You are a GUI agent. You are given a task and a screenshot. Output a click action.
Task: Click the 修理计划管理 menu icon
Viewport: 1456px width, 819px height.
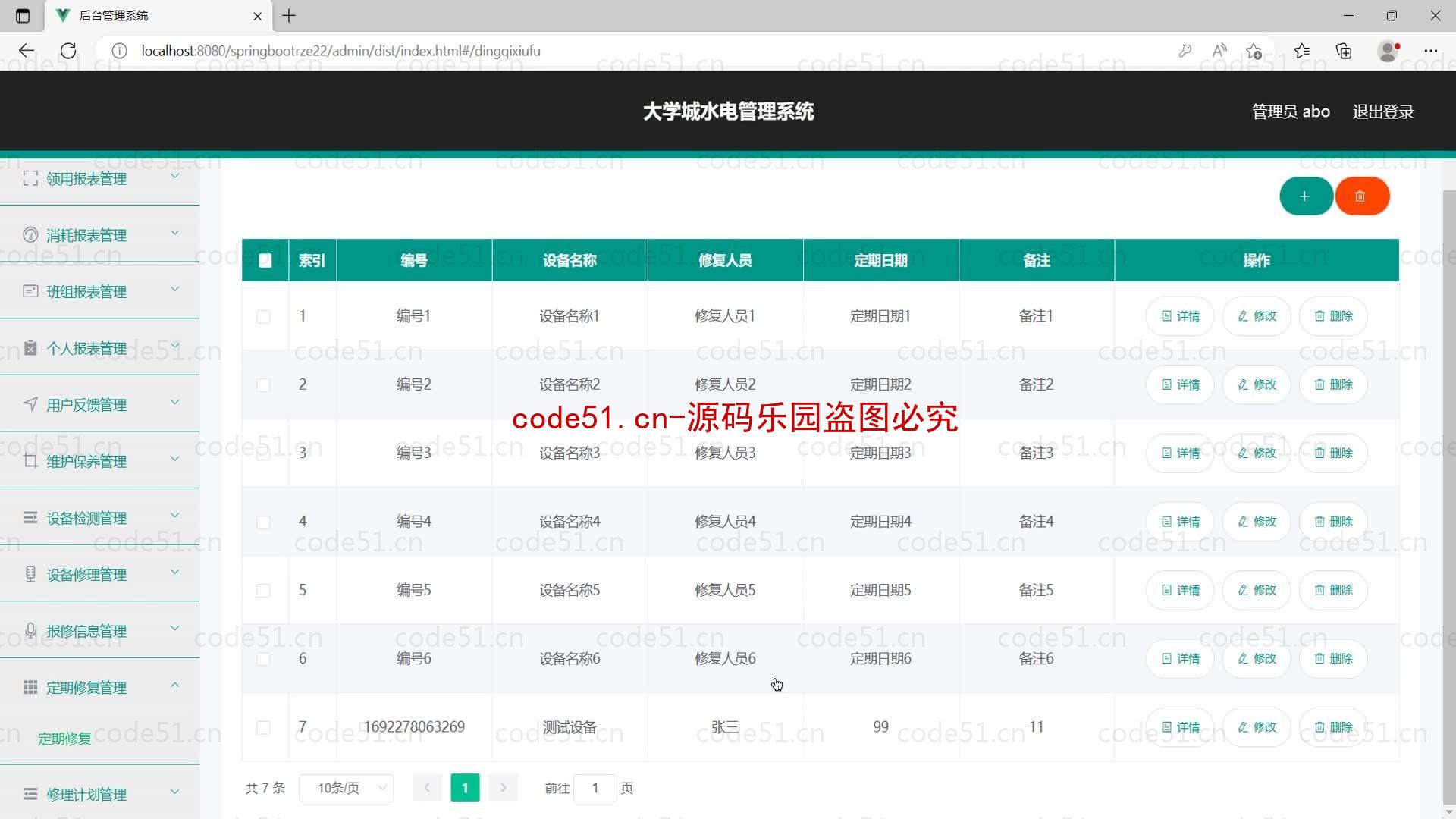[x=30, y=794]
